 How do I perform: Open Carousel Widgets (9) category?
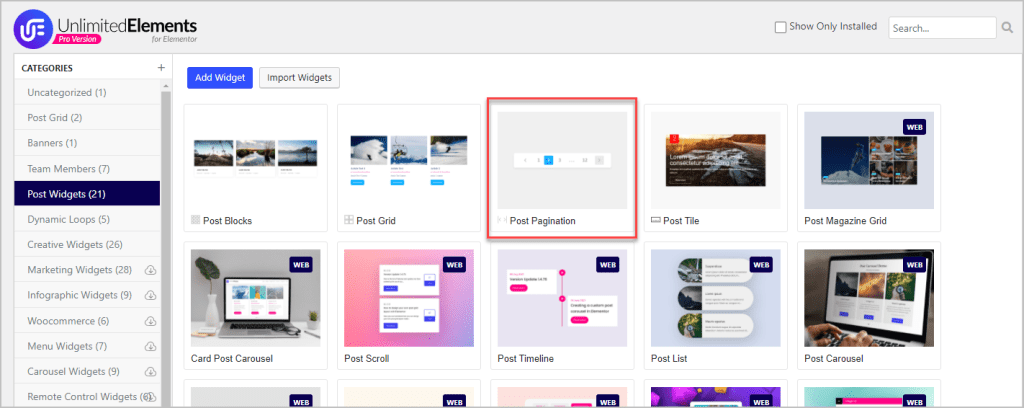coord(88,372)
